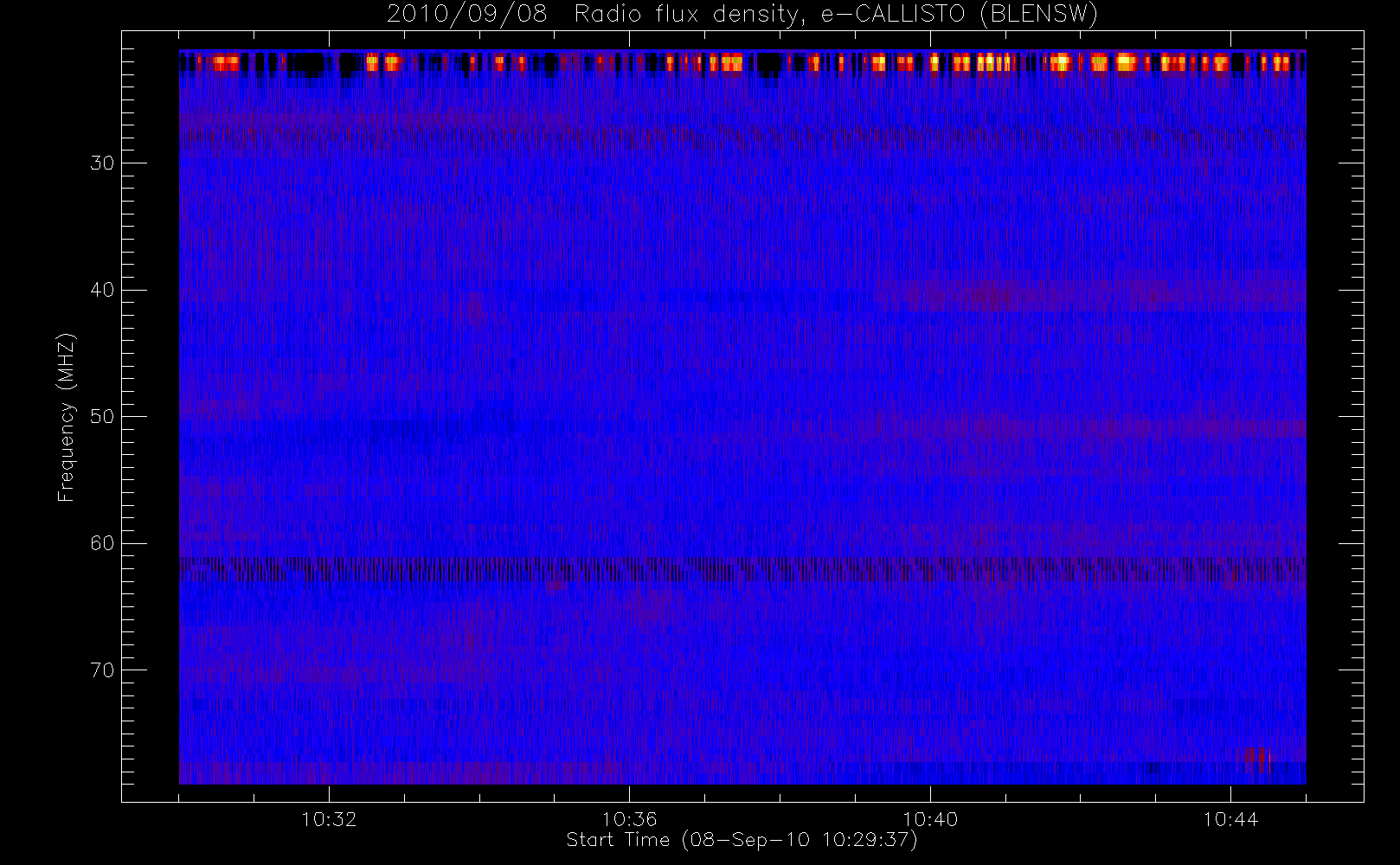Click the "70" frequency tick label
The width and height of the screenshot is (1400, 865).
coord(101,670)
